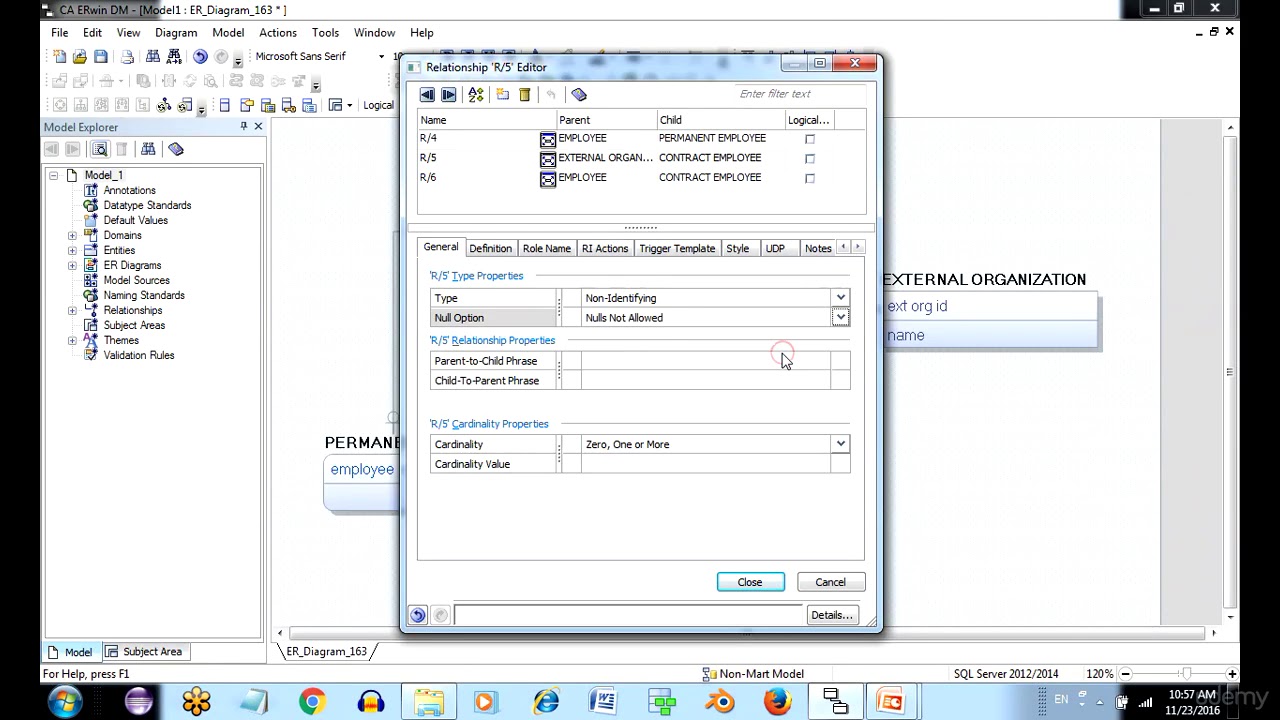
Task: Open Chrome from the taskbar
Action: click(312, 701)
